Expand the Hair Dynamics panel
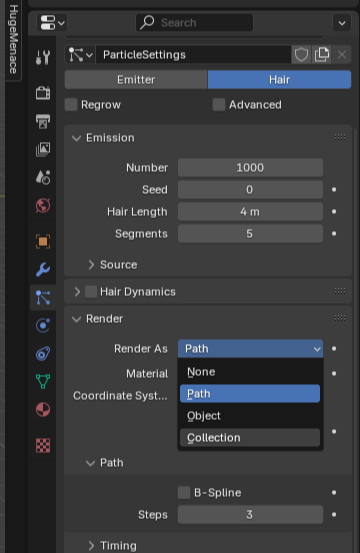Viewport: 360px width, 553px height. [77, 292]
